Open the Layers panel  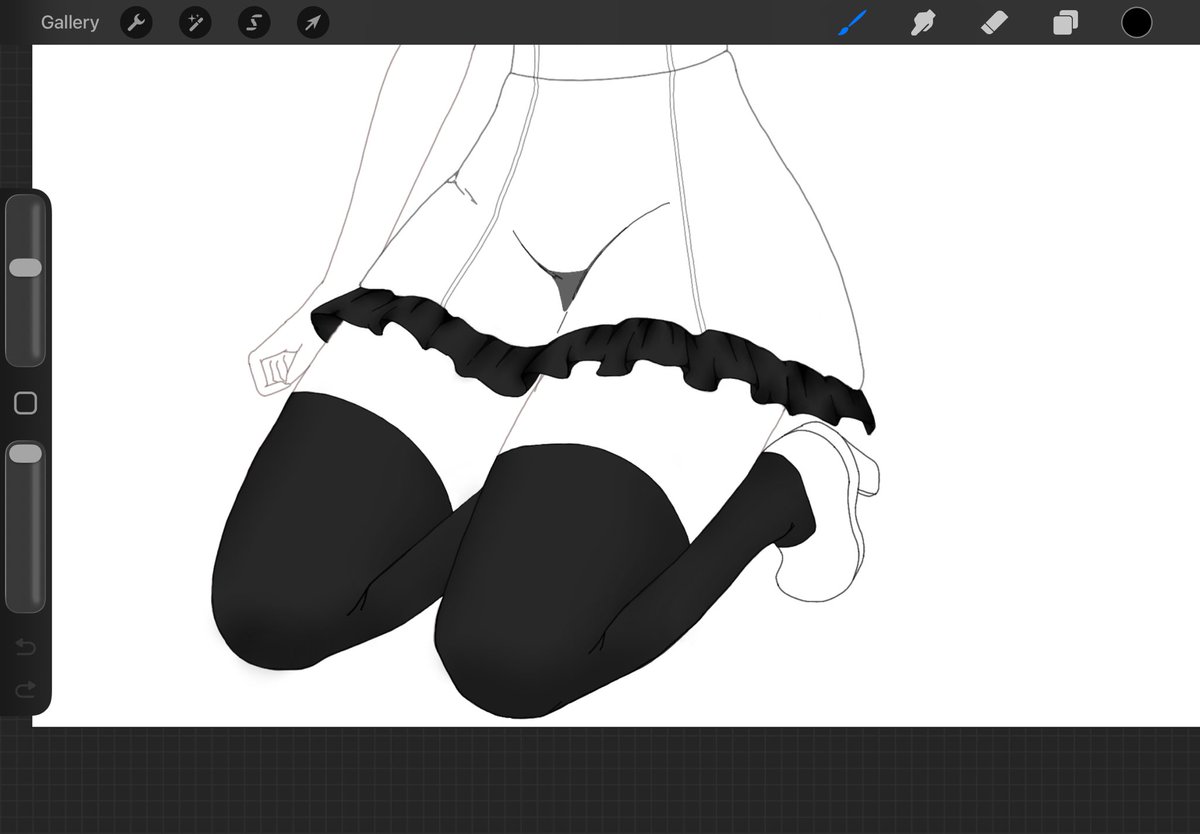click(x=1065, y=22)
